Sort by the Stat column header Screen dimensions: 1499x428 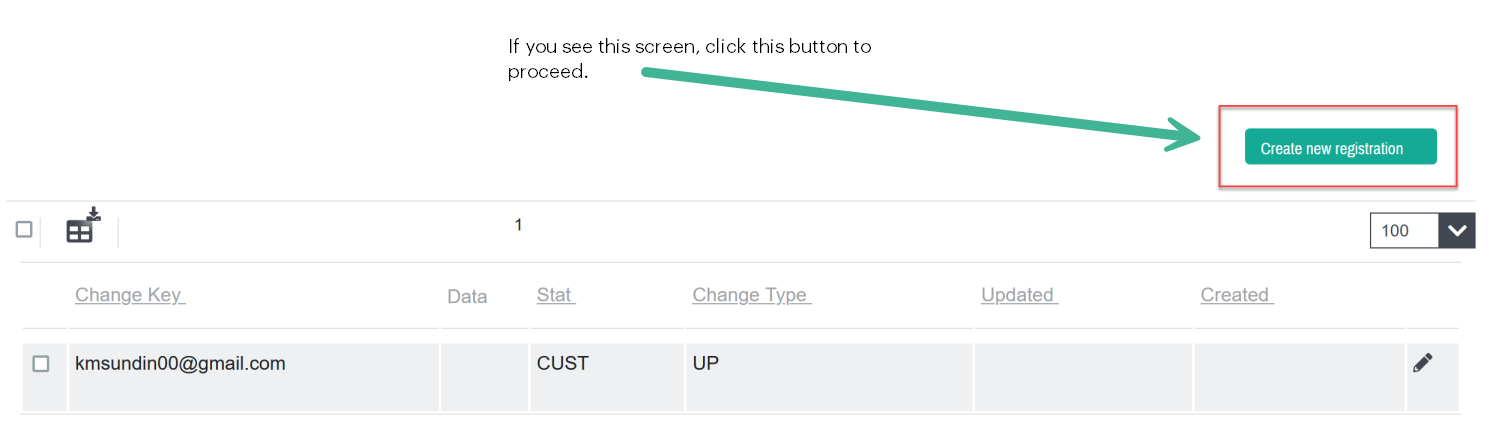(x=555, y=295)
